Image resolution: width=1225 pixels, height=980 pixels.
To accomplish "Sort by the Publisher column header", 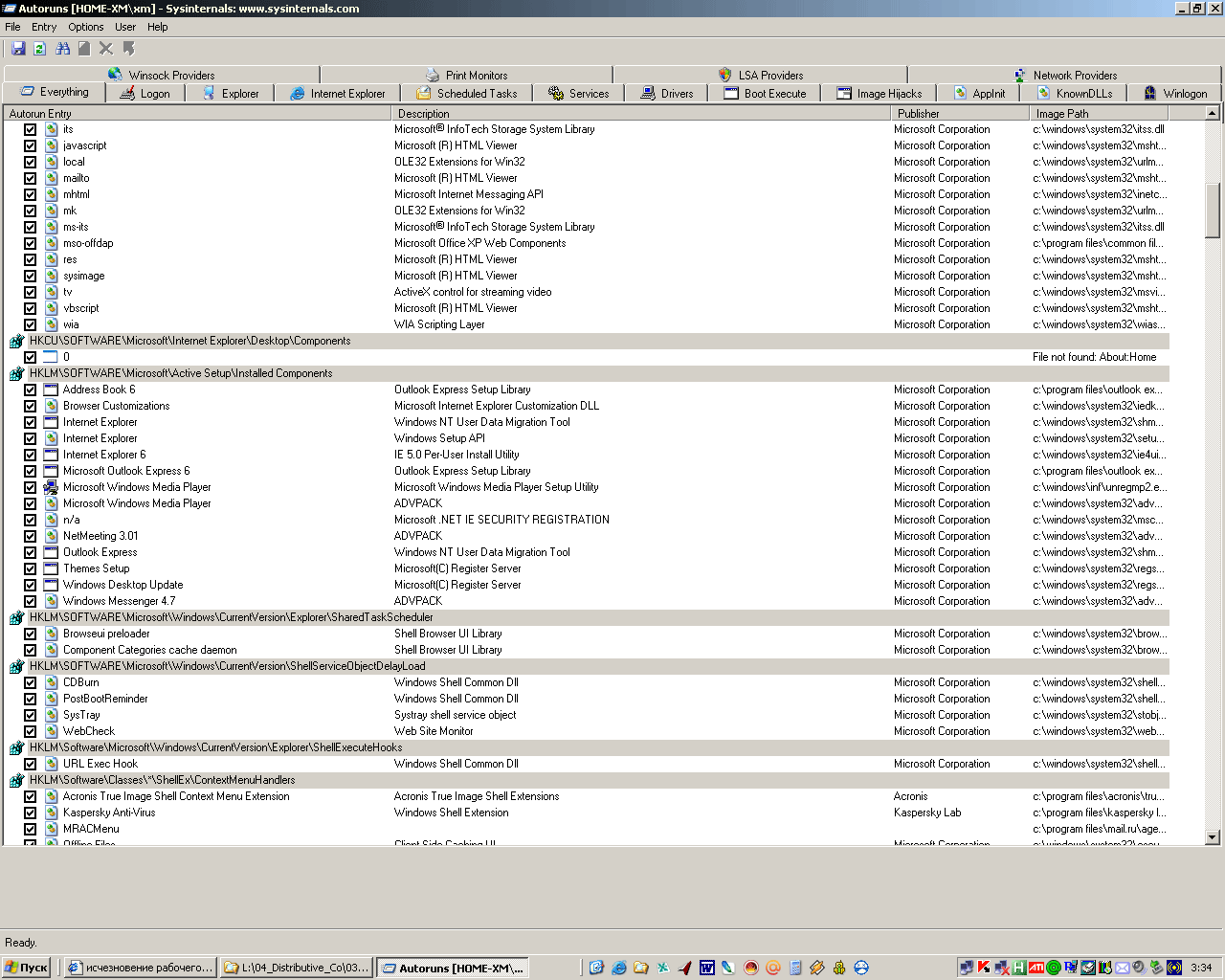I will [x=960, y=113].
